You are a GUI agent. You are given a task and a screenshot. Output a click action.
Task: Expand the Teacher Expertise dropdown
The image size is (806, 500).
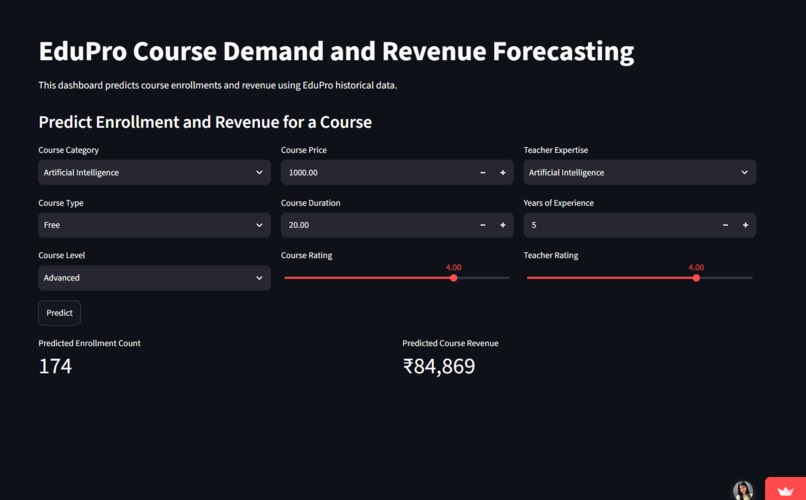639,172
